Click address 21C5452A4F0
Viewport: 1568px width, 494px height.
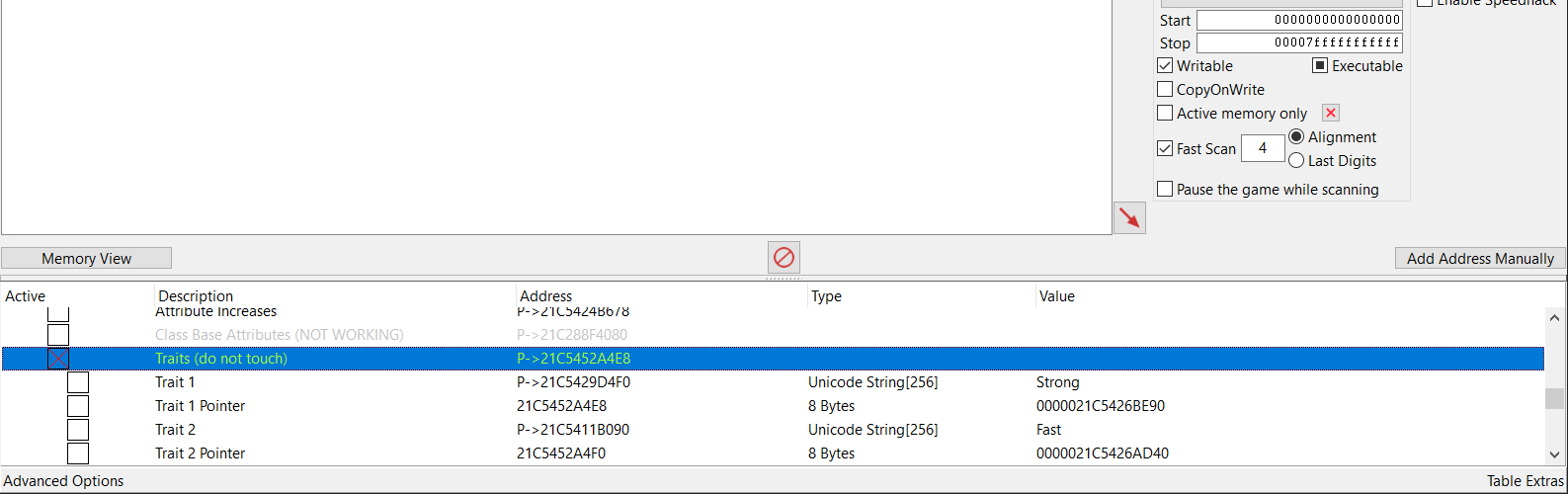coord(560,453)
